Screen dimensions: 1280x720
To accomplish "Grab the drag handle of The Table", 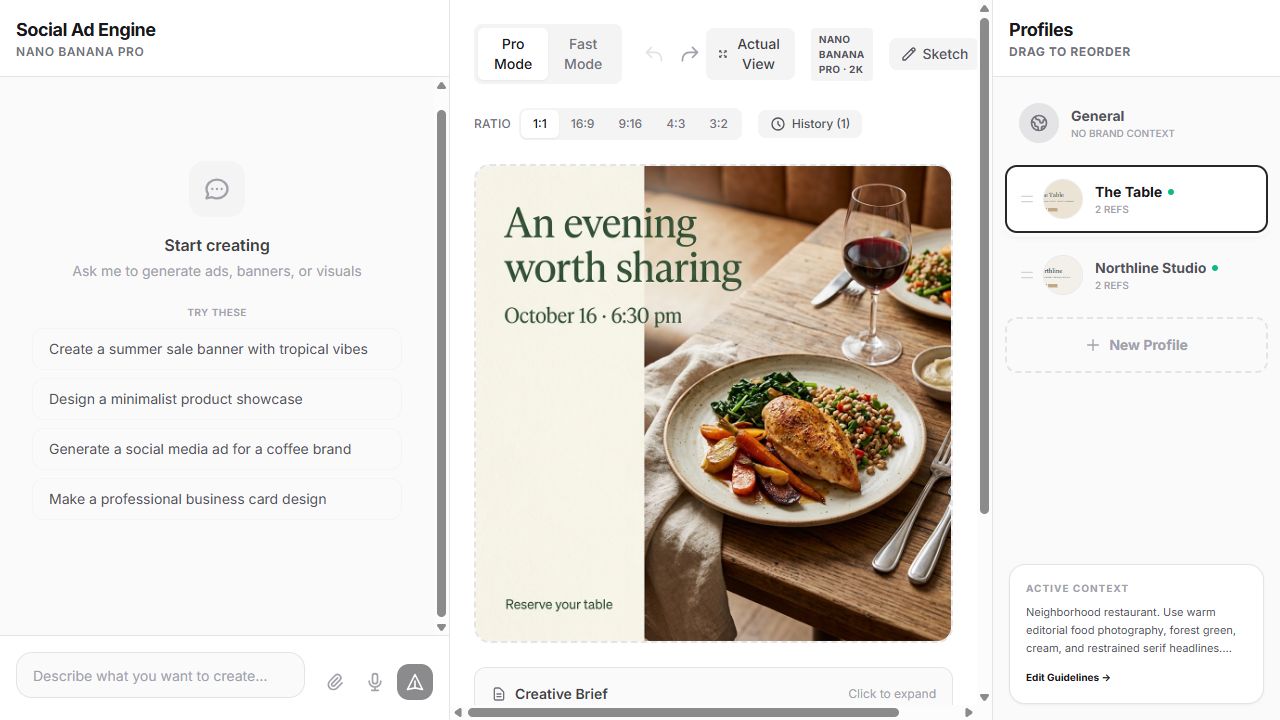I will 1026,199.
